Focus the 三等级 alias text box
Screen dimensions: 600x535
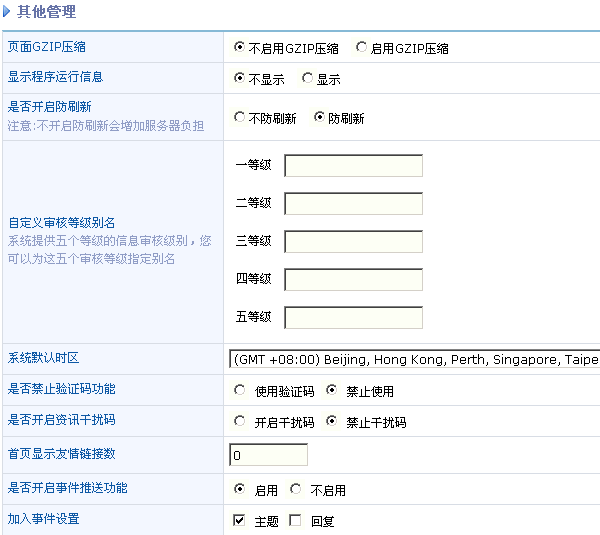coord(353,241)
